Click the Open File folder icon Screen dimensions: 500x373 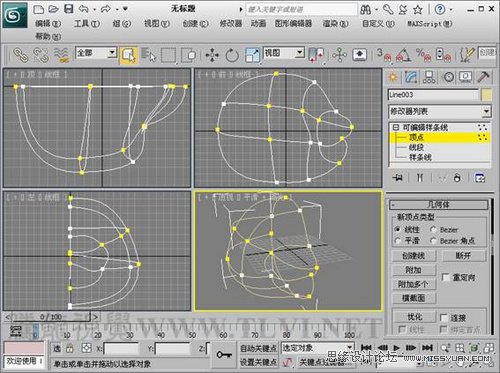click(x=53, y=9)
